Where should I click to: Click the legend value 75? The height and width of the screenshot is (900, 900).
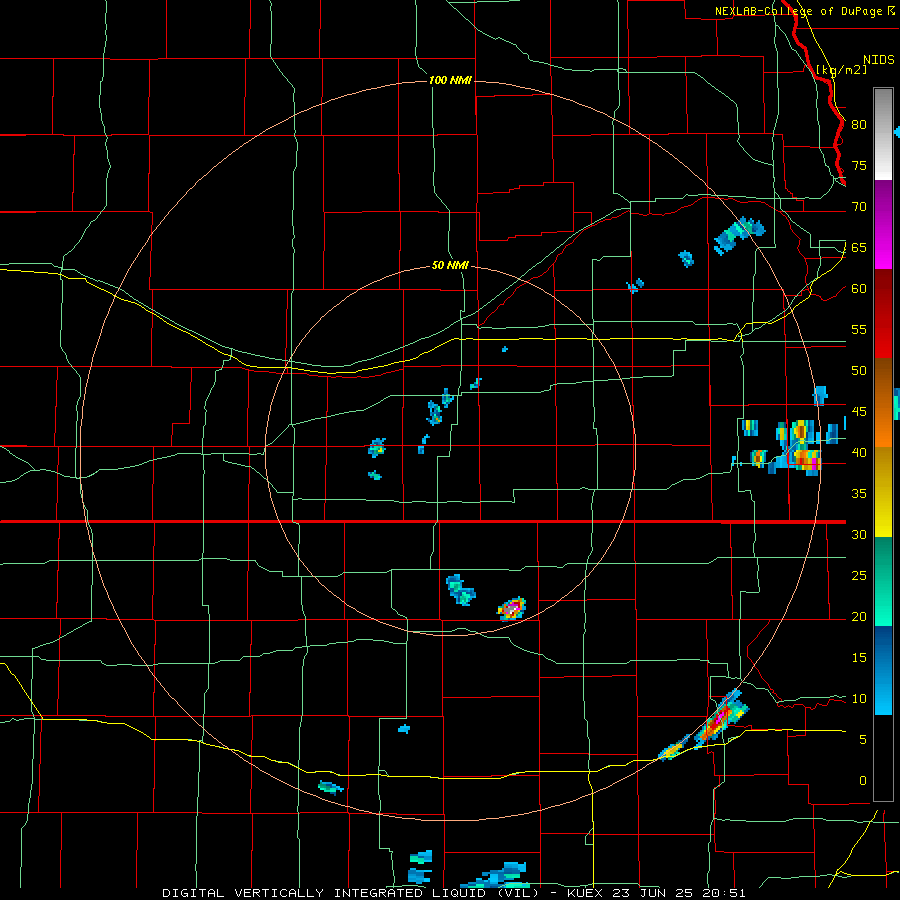point(859,165)
